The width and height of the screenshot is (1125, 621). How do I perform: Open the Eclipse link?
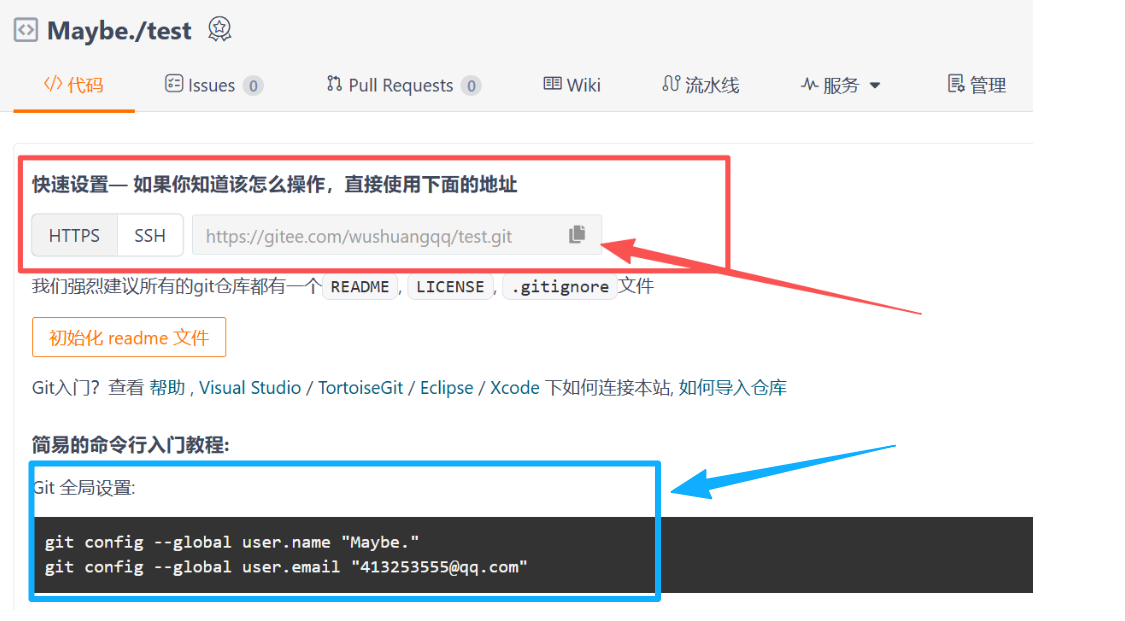tap(446, 388)
